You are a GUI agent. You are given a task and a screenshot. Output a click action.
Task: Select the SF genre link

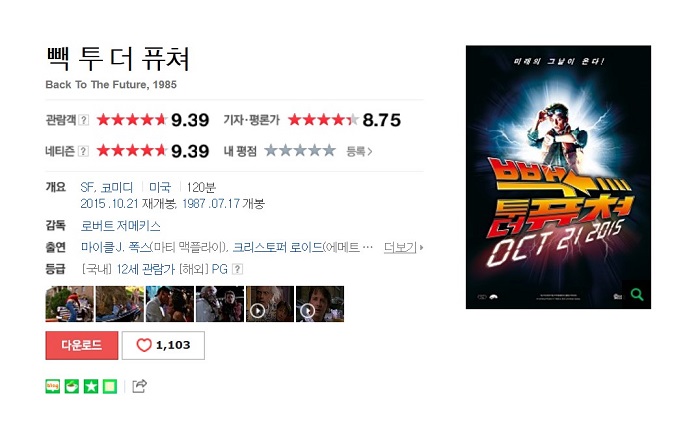(x=88, y=188)
